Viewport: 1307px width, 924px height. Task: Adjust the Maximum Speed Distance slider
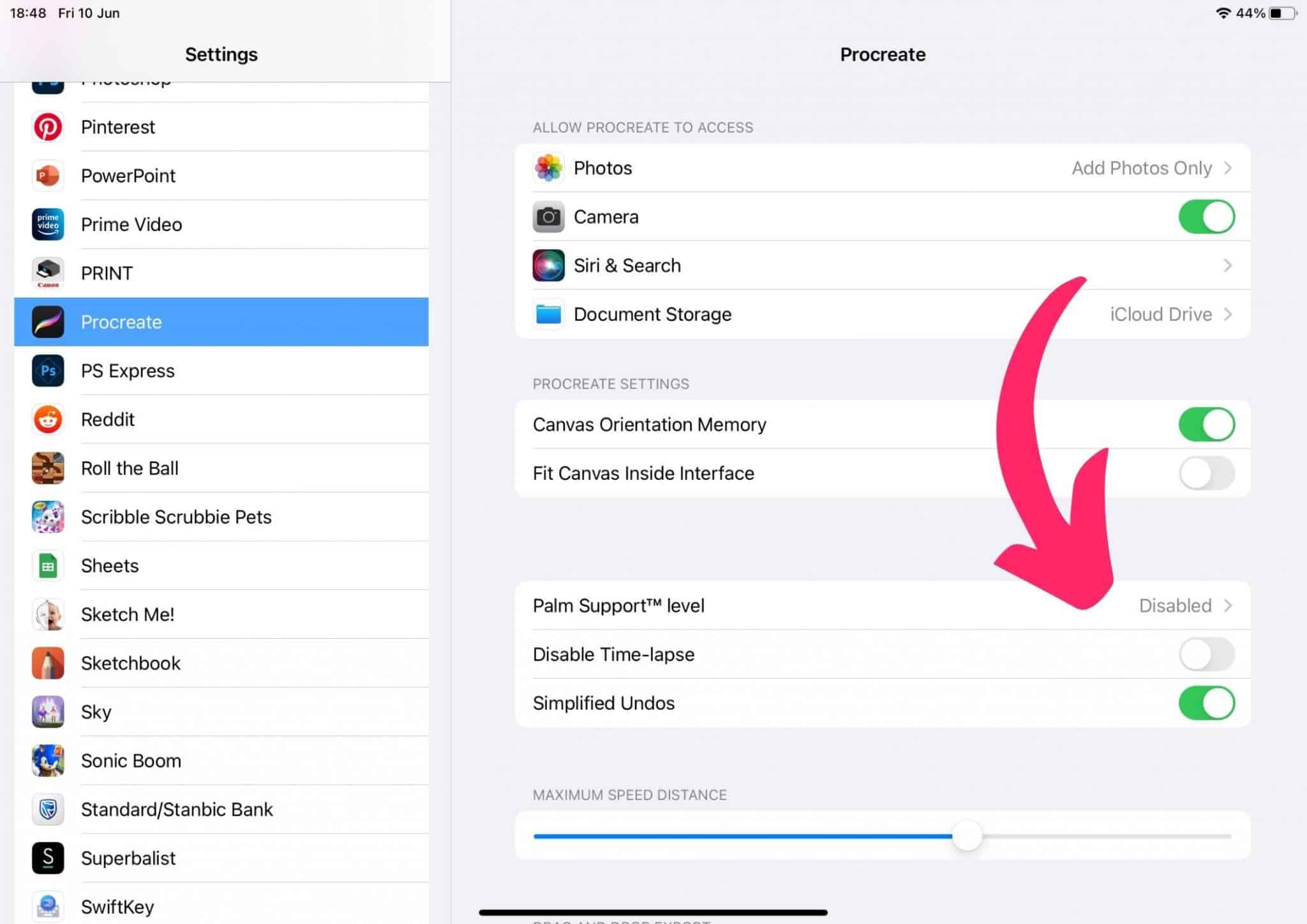(x=967, y=835)
